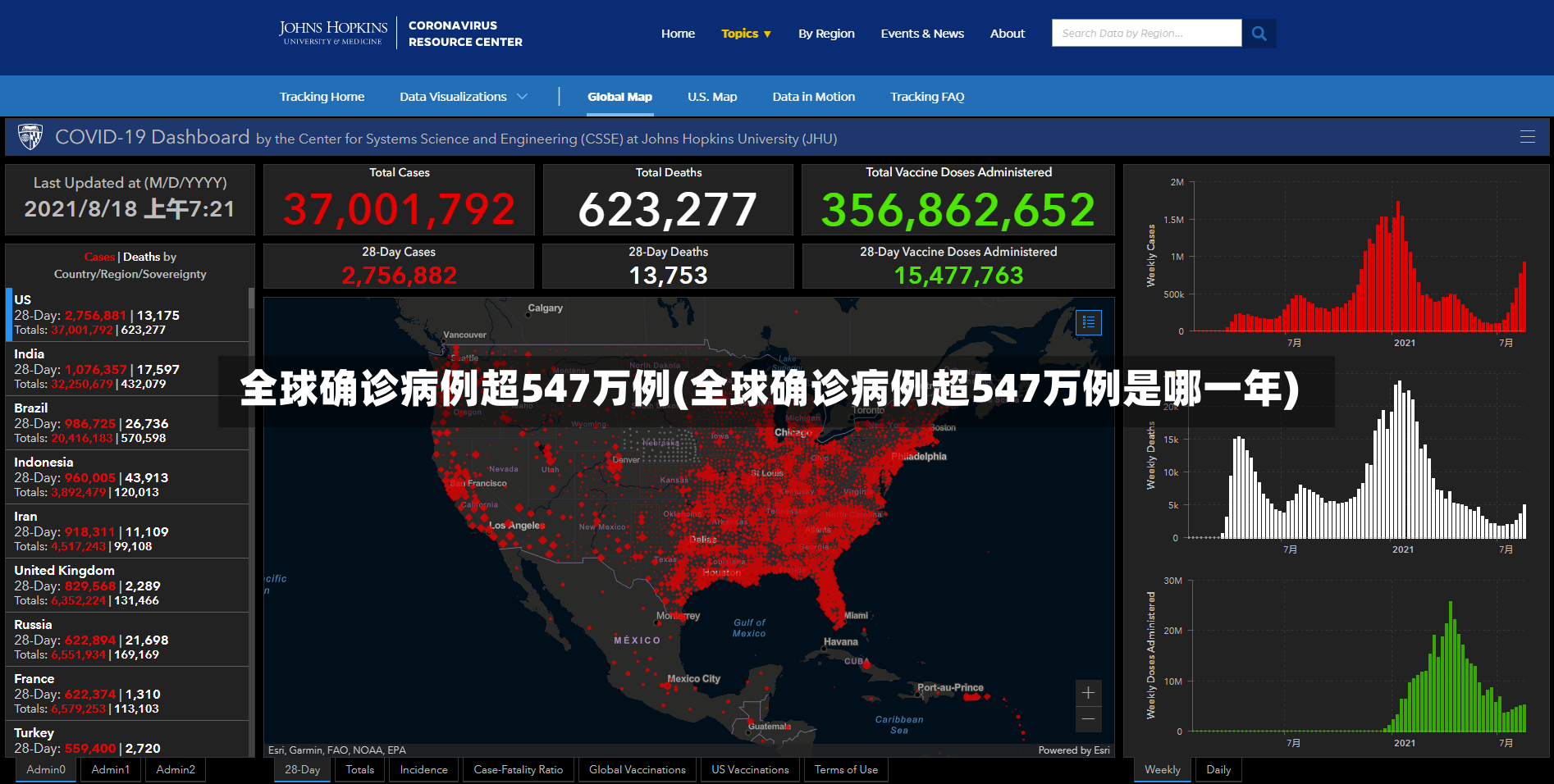Open Events & News menu item
The height and width of the screenshot is (784, 1554).
tap(922, 34)
